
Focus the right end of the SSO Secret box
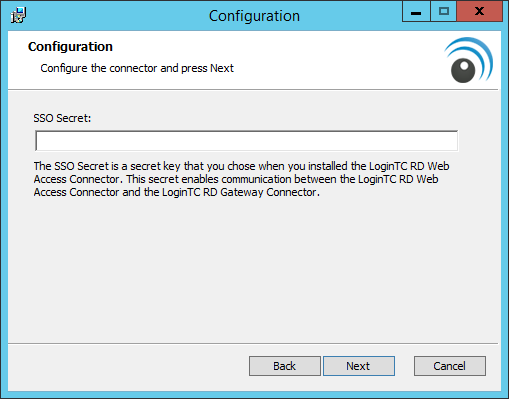(447, 141)
